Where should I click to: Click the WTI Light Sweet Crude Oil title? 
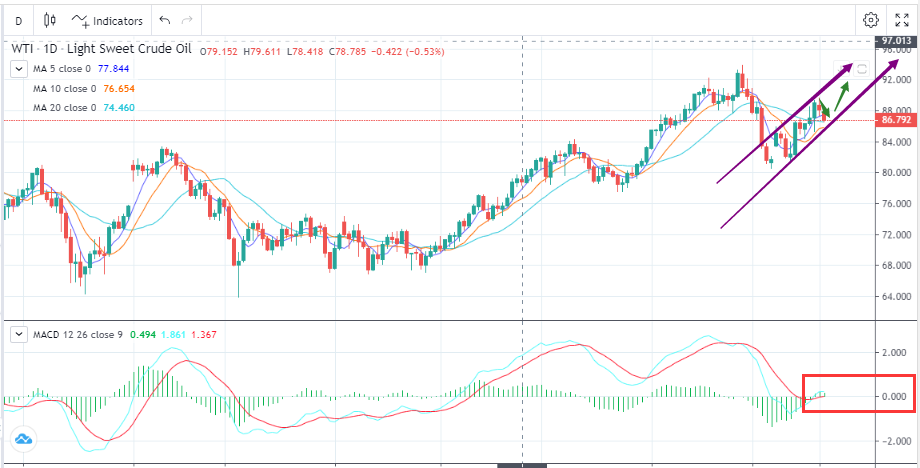click(102, 50)
